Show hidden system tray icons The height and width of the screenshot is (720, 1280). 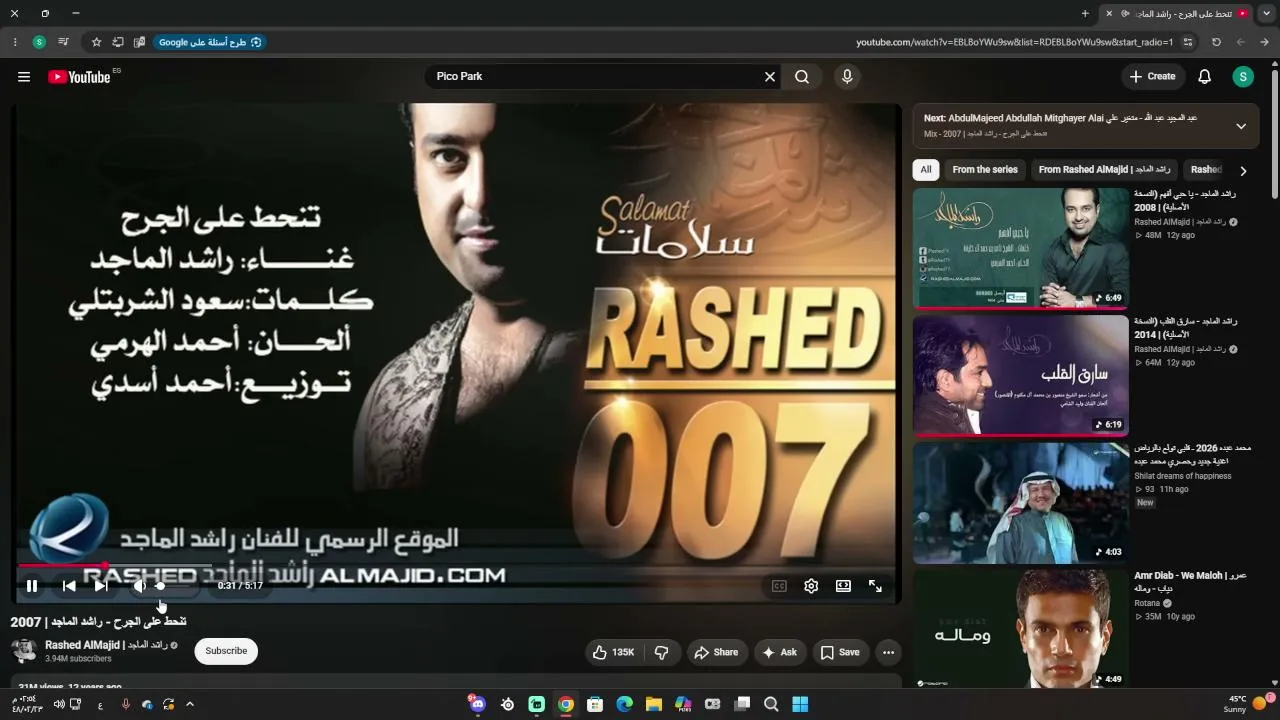190,704
